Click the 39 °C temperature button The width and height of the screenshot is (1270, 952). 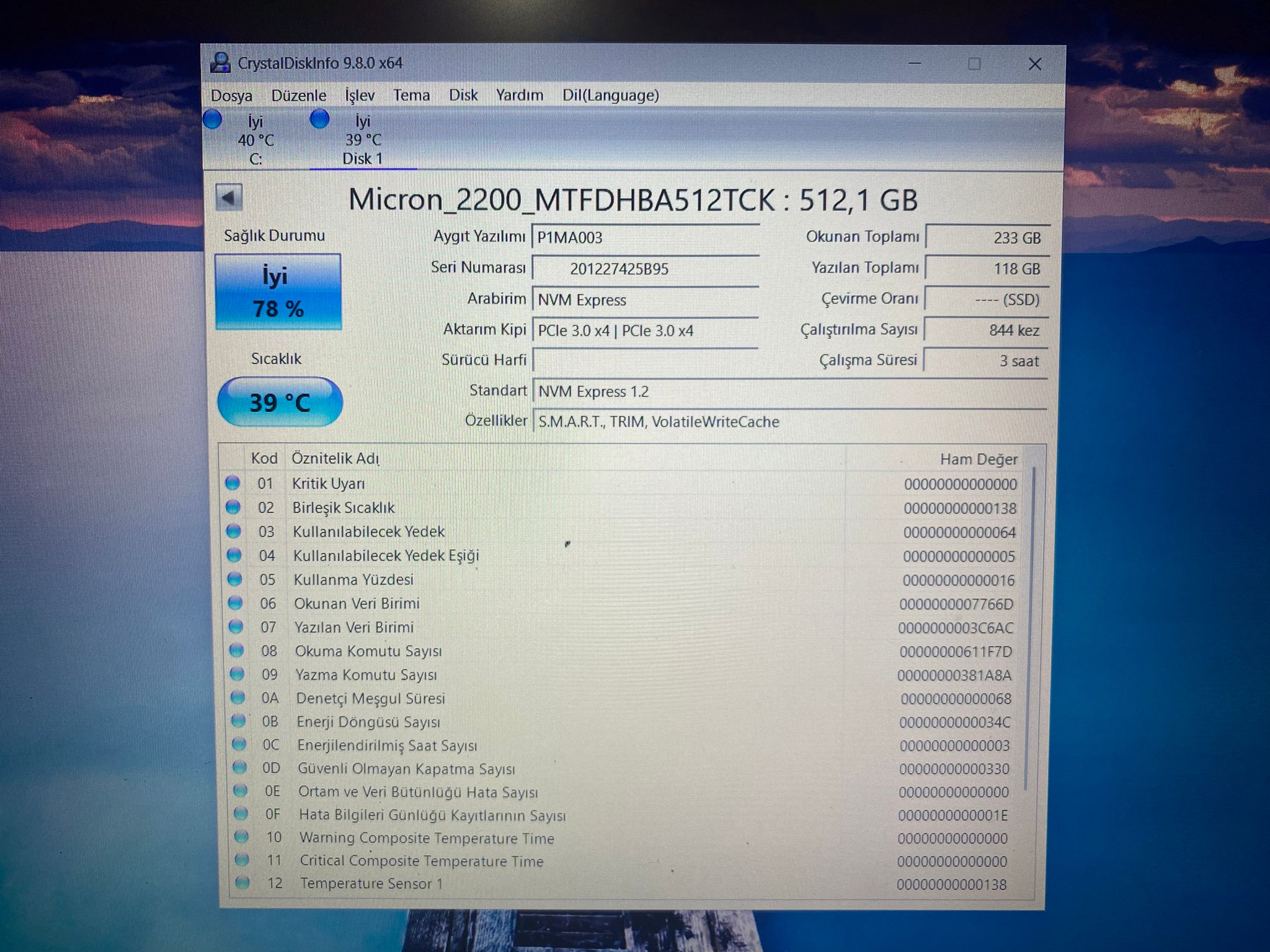[280, 402]
